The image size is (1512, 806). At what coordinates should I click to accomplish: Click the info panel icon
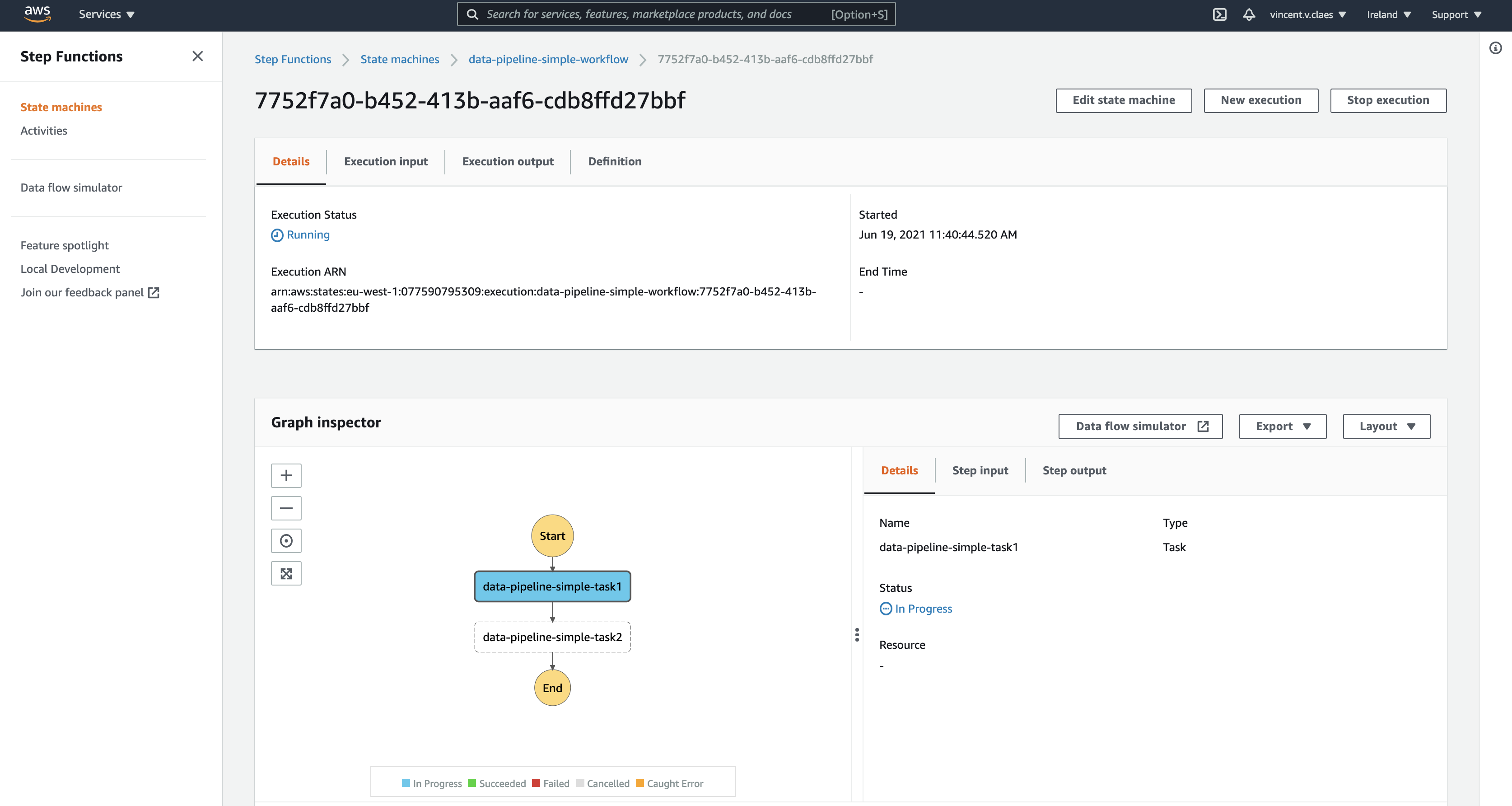click(x=1495, y=48)
